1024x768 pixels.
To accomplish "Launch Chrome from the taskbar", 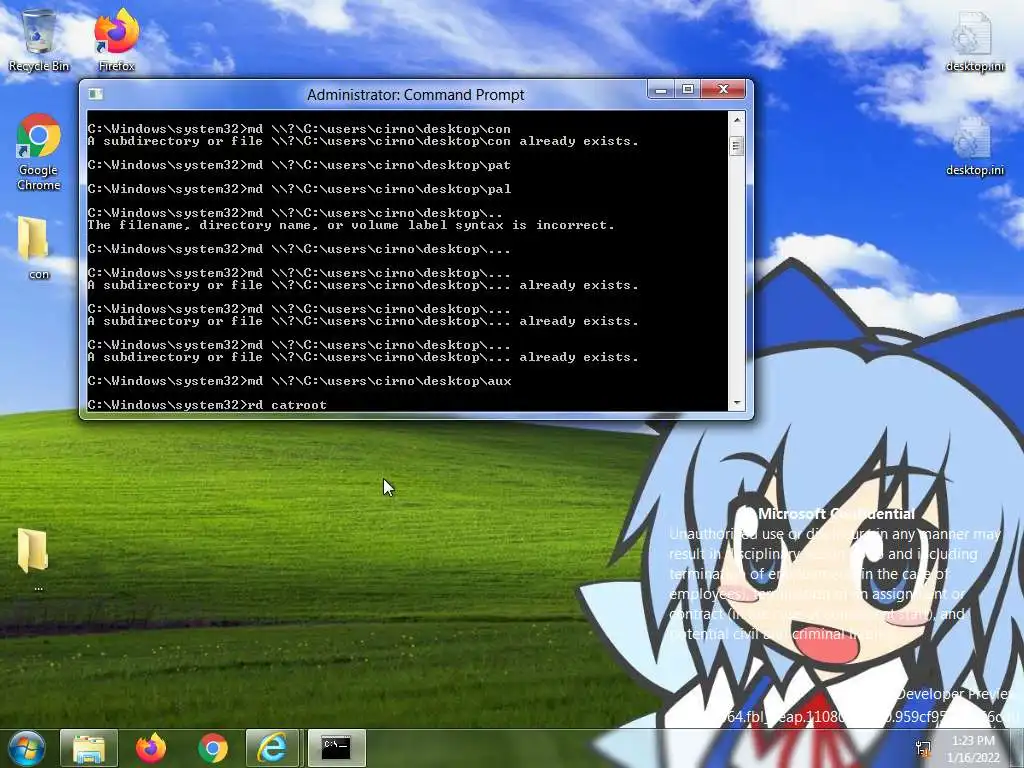I will (213, 748).
